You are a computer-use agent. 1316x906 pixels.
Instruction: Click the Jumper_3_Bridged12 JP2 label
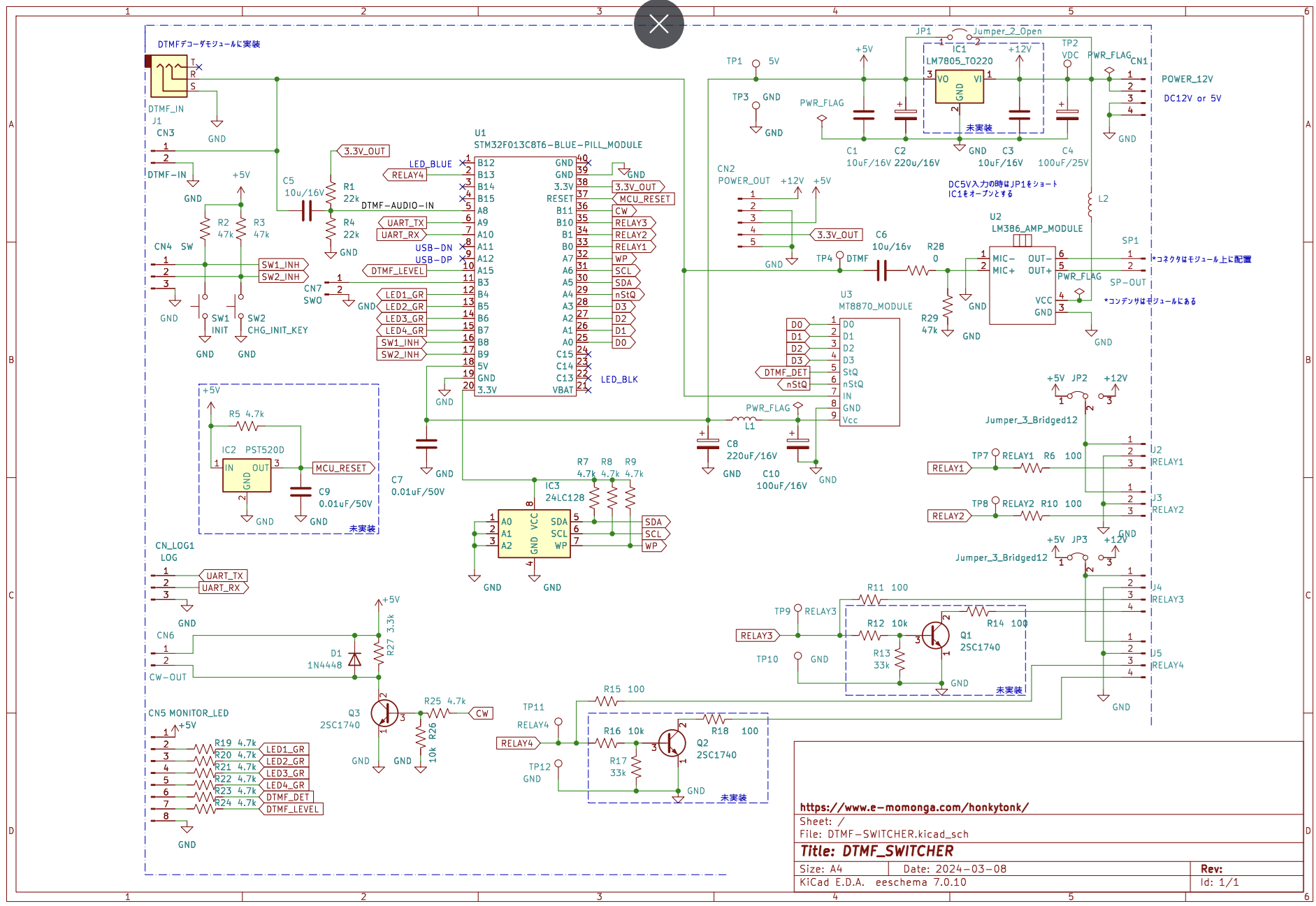[x=1031, y=420]
